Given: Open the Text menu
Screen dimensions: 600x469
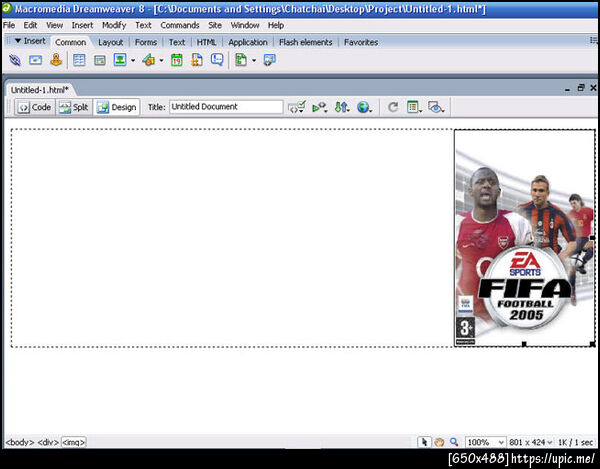Looking at the screenshot, I should [143, 25].
